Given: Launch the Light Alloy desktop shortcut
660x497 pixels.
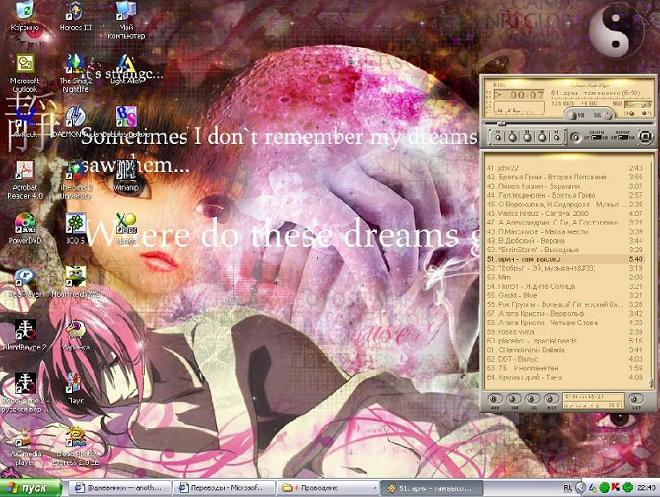Looking at the screenshot, I should pos(125,70).
